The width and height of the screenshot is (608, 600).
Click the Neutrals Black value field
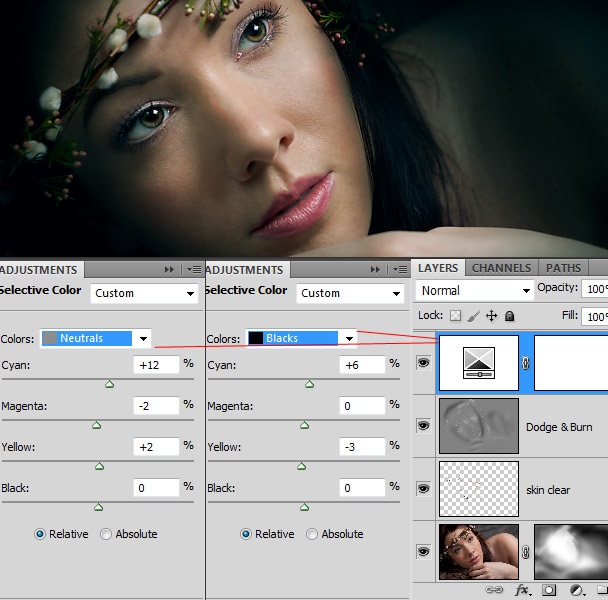tap(156, 488)
